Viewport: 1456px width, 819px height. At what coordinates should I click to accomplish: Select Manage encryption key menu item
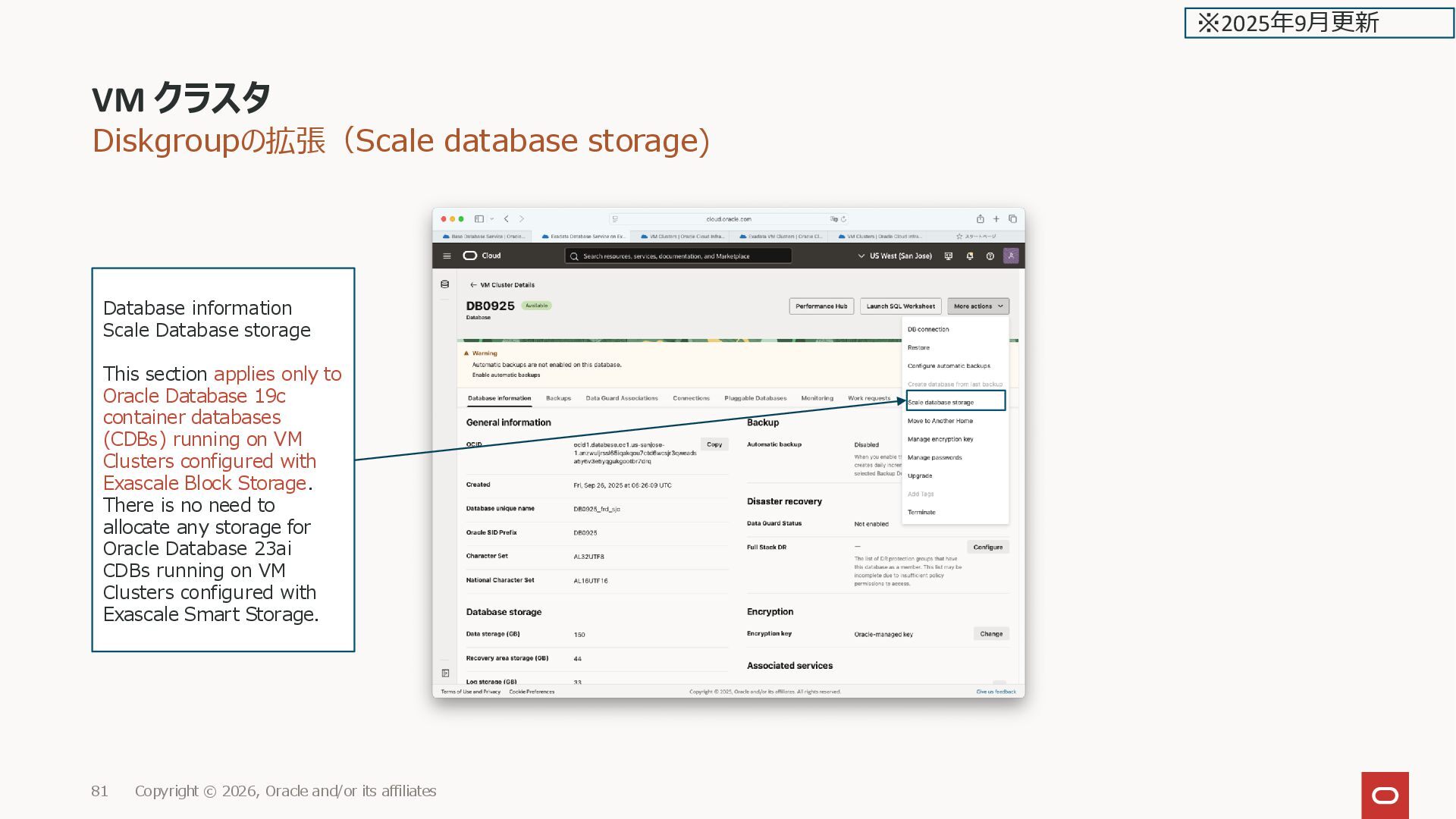pyautogui.click(x=940, y=439)
